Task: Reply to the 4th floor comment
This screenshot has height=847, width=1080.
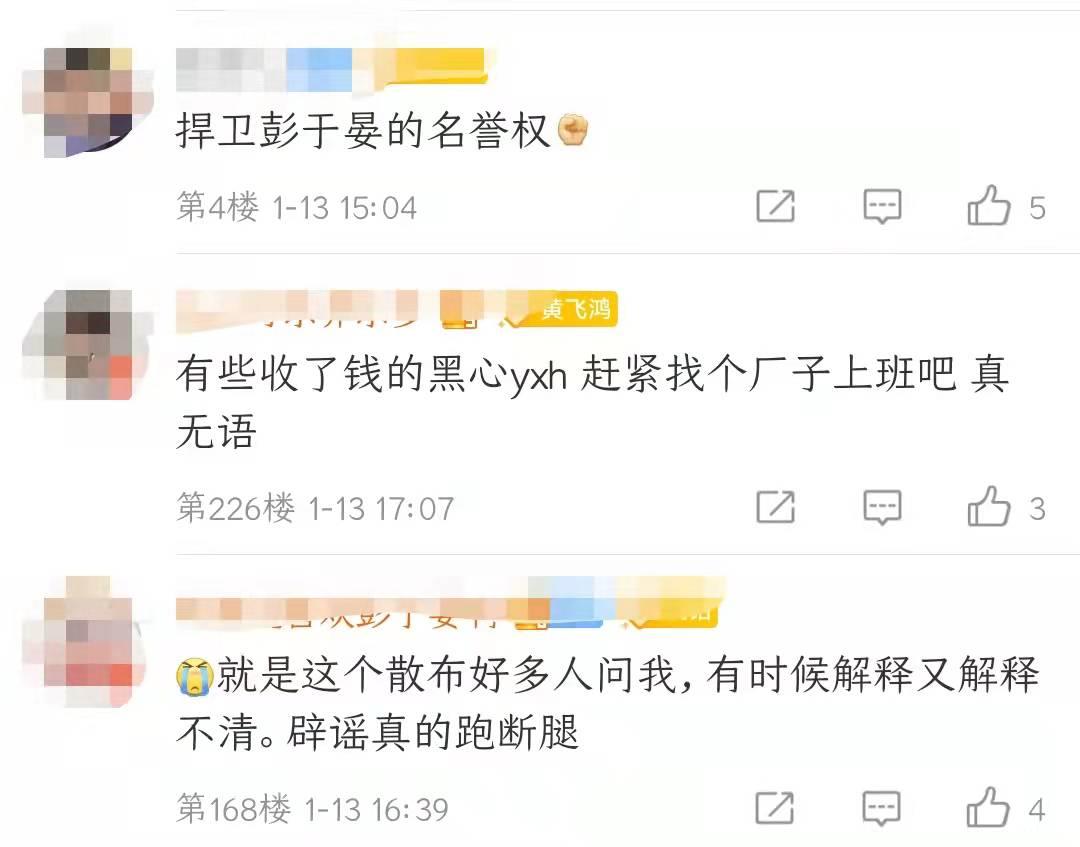Action: point(882,206)
